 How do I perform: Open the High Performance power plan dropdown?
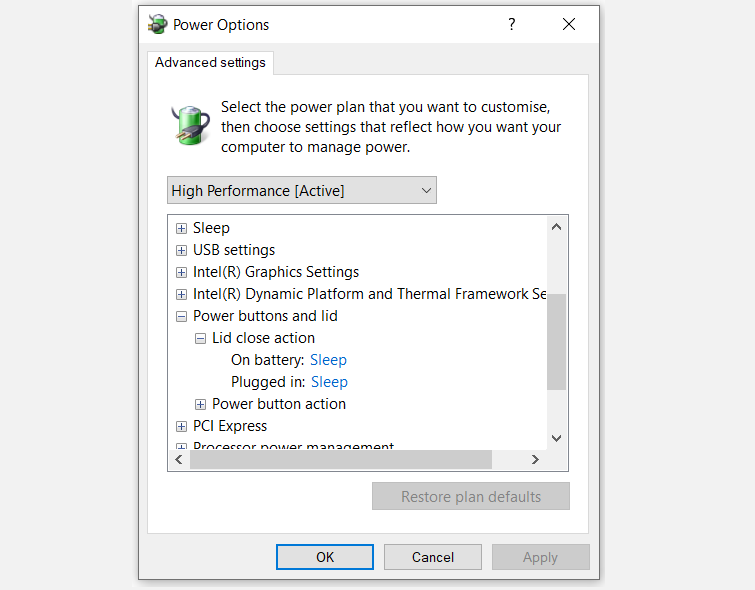tap(302, 190)
